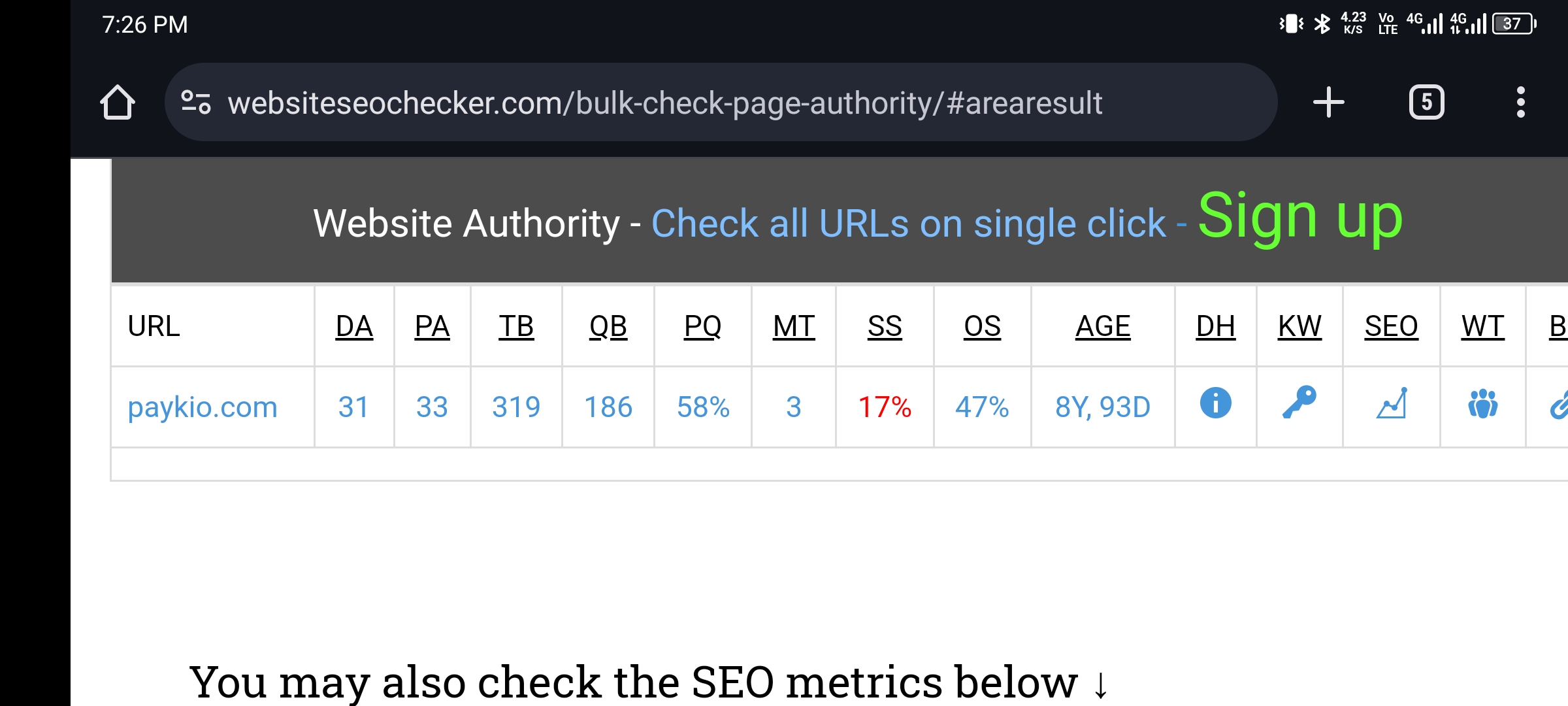Open a new tab with plus icon
The image size is (1568, 706).
pyautogui.click(x=1328, y=103)
